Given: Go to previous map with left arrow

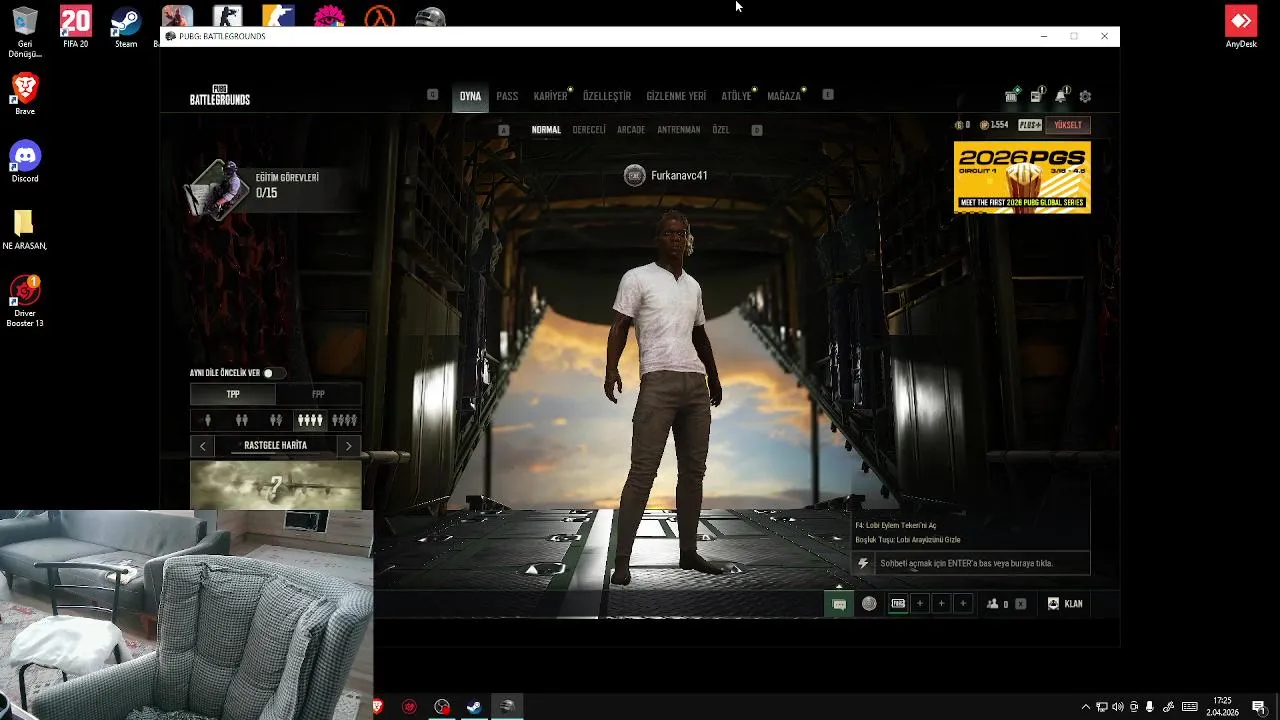Looking at the screenshot, I should [203, 446].
